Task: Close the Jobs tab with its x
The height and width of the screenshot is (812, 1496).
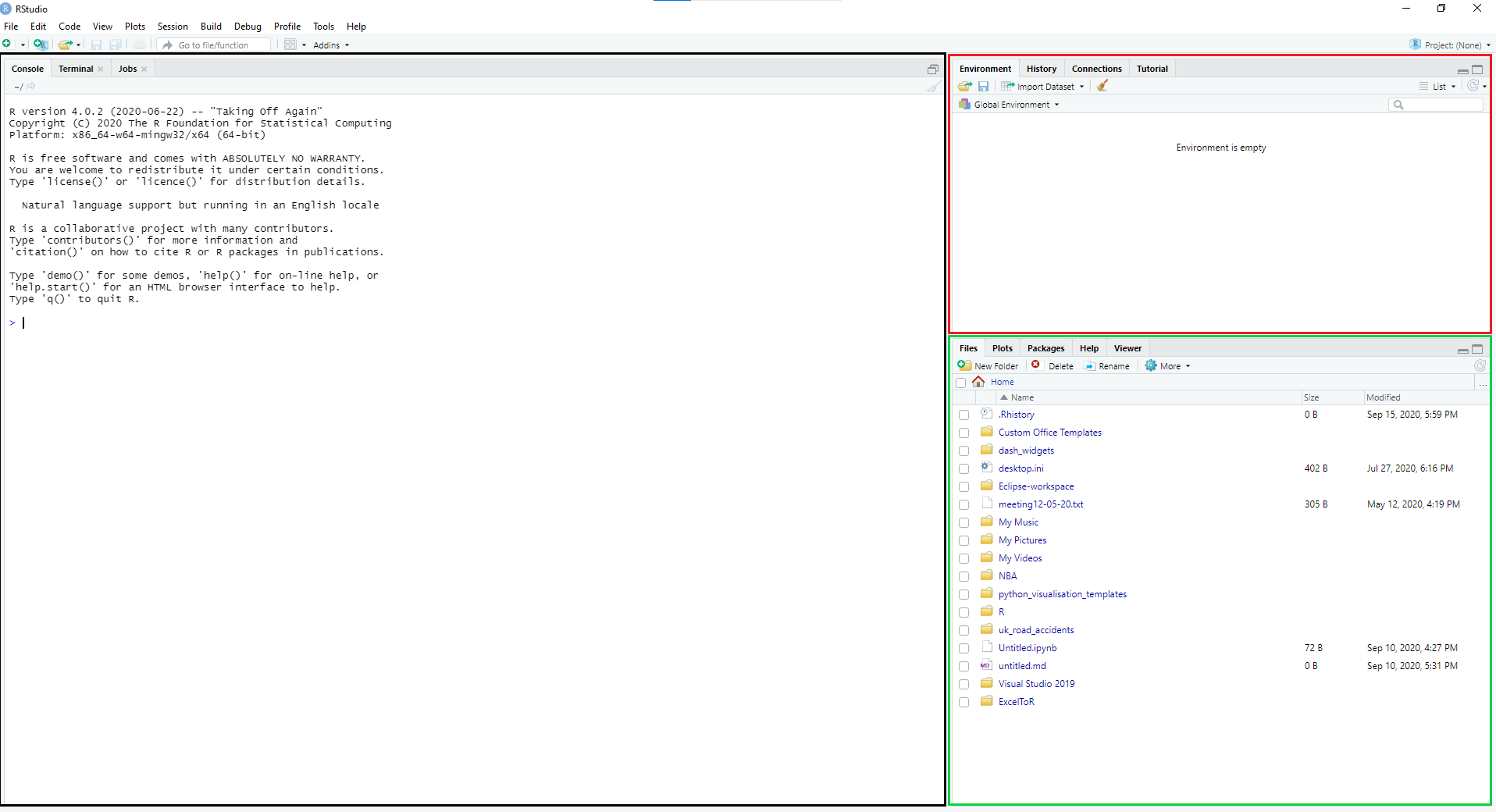Action: pos(144,69)
